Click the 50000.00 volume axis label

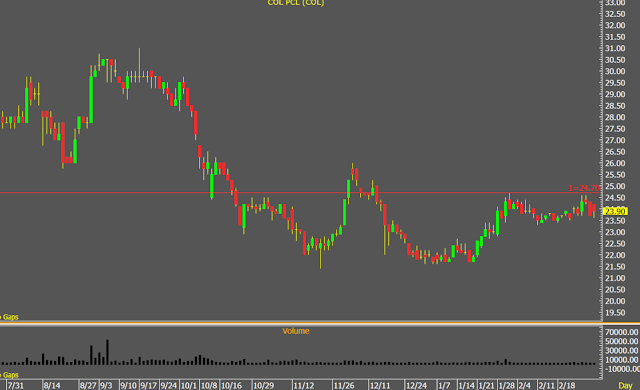[x=622, y=341]
